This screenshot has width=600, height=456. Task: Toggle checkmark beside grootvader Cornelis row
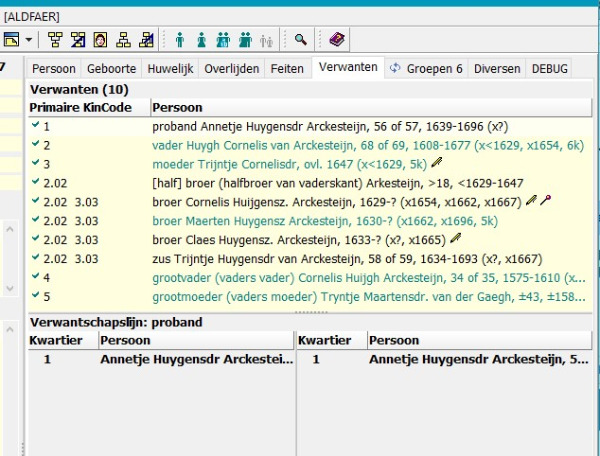pos(35,277)
